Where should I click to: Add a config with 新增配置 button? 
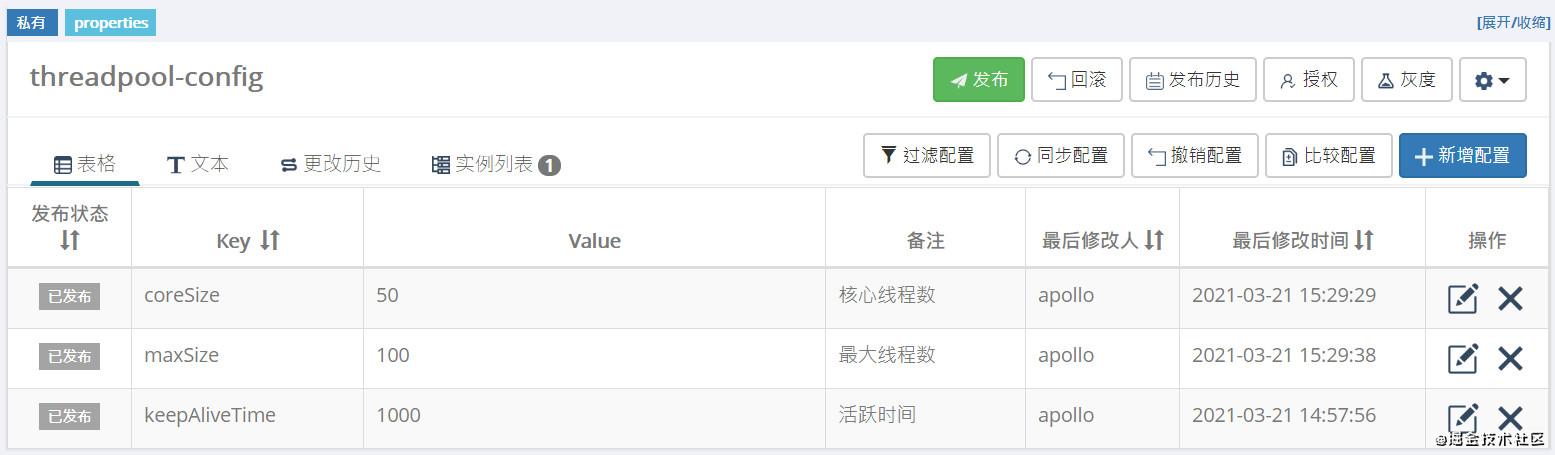[x=1462, y=156]
